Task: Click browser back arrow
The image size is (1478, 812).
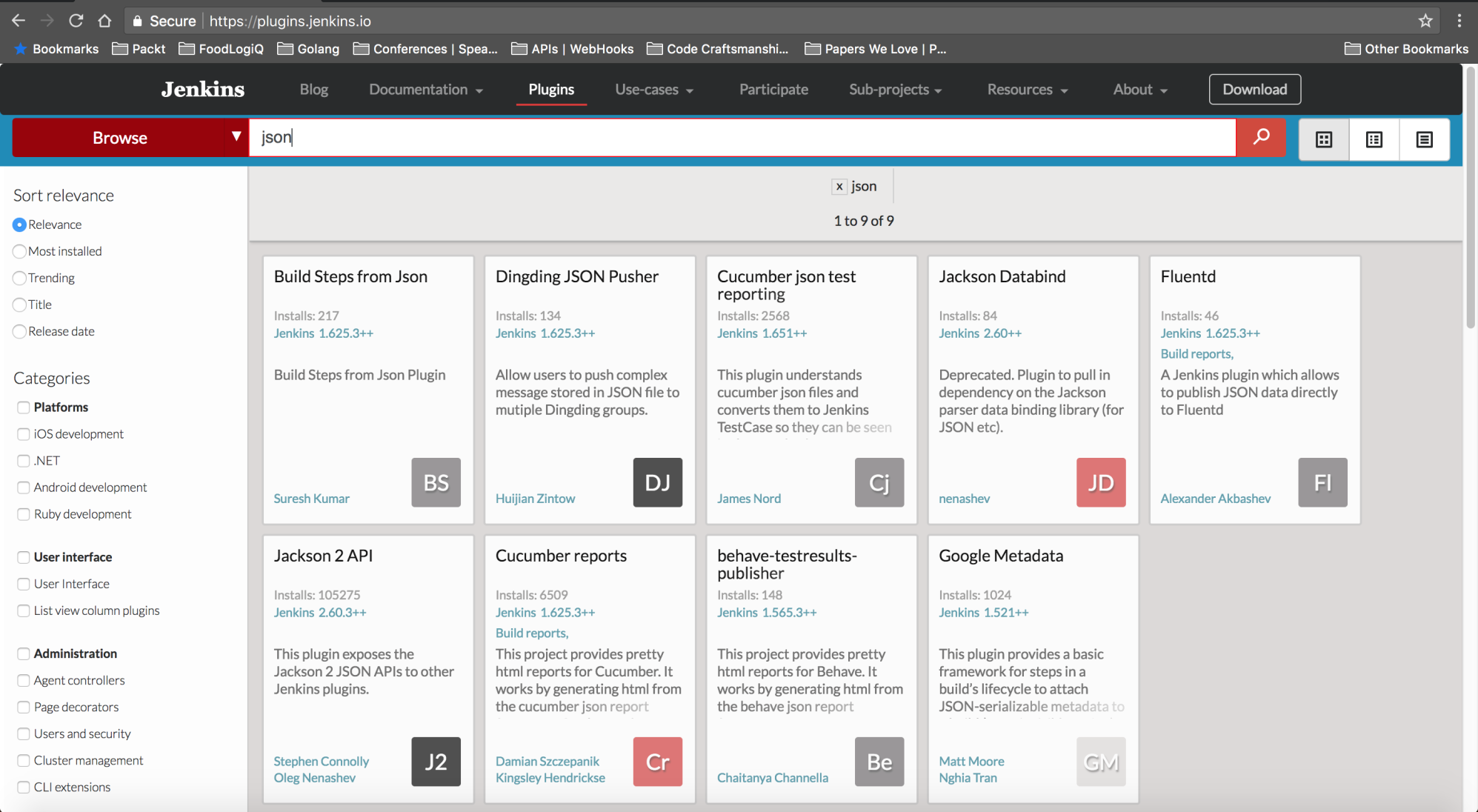Action: click(x=19, y=21)
